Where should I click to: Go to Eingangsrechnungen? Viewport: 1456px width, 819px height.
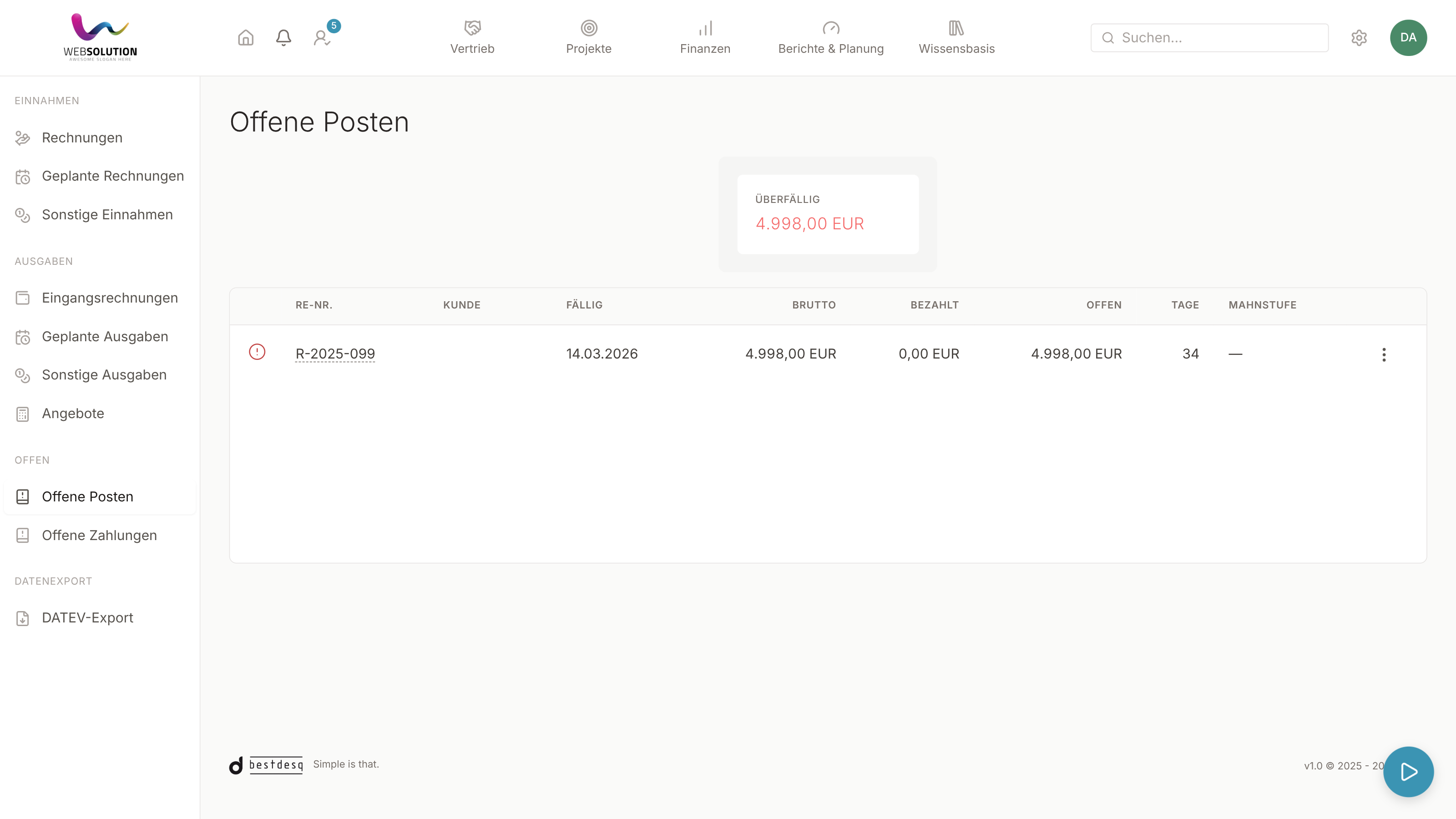pos(100,298)
